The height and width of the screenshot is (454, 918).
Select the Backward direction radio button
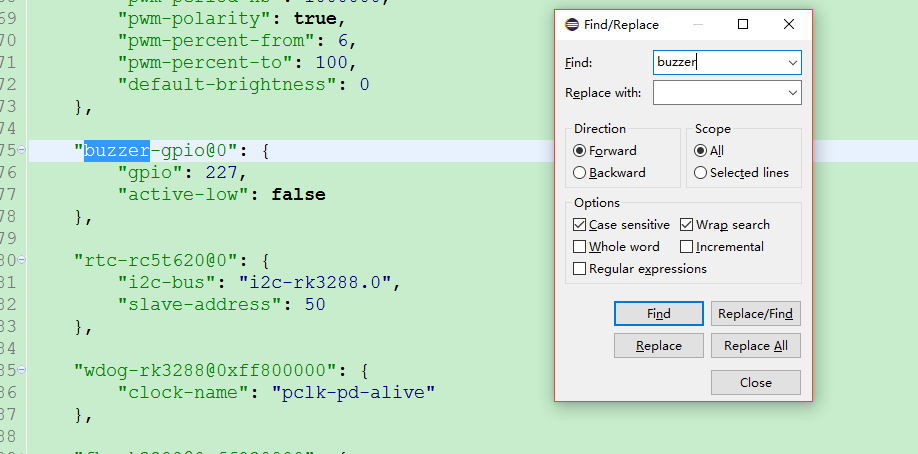click(x=580, y=173)
